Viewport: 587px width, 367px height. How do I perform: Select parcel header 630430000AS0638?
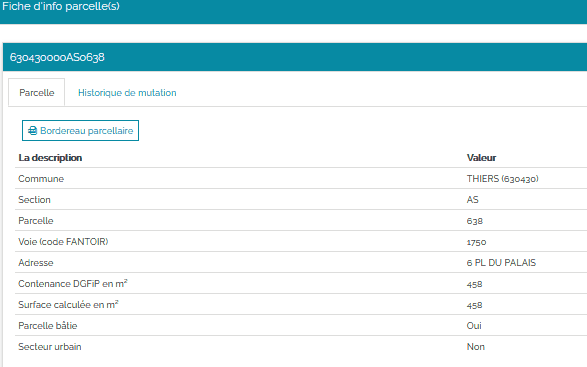[57, 57]
